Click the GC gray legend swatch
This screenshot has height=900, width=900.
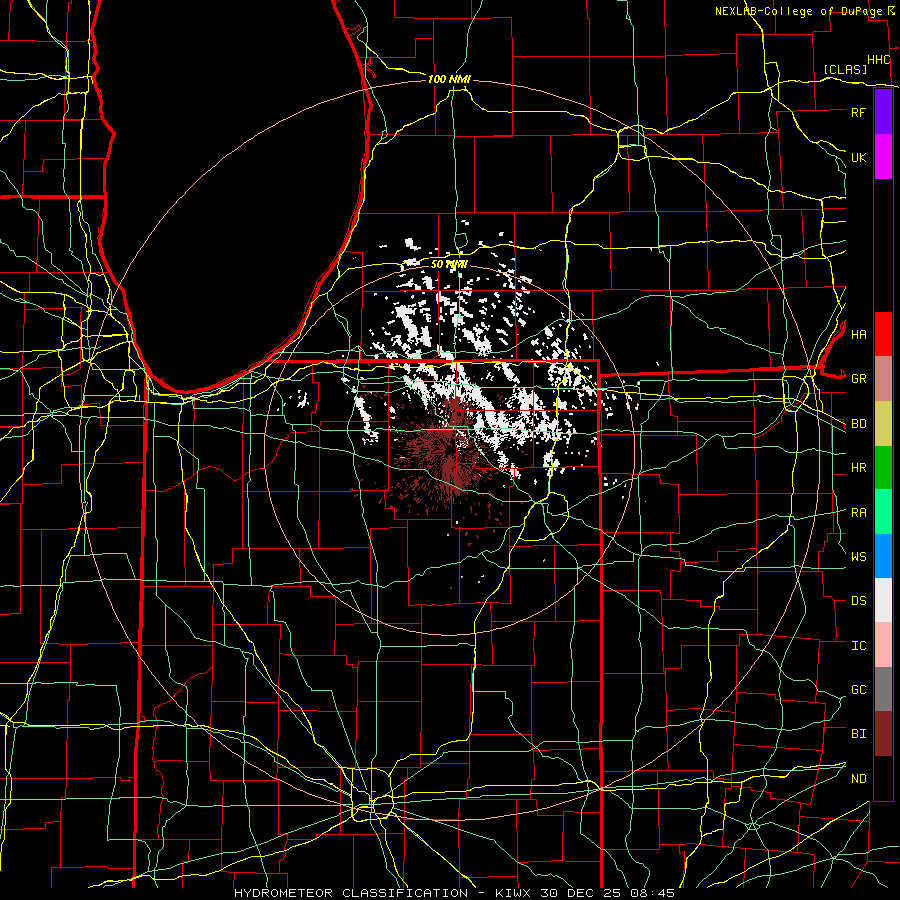click(x=883, y=689)
